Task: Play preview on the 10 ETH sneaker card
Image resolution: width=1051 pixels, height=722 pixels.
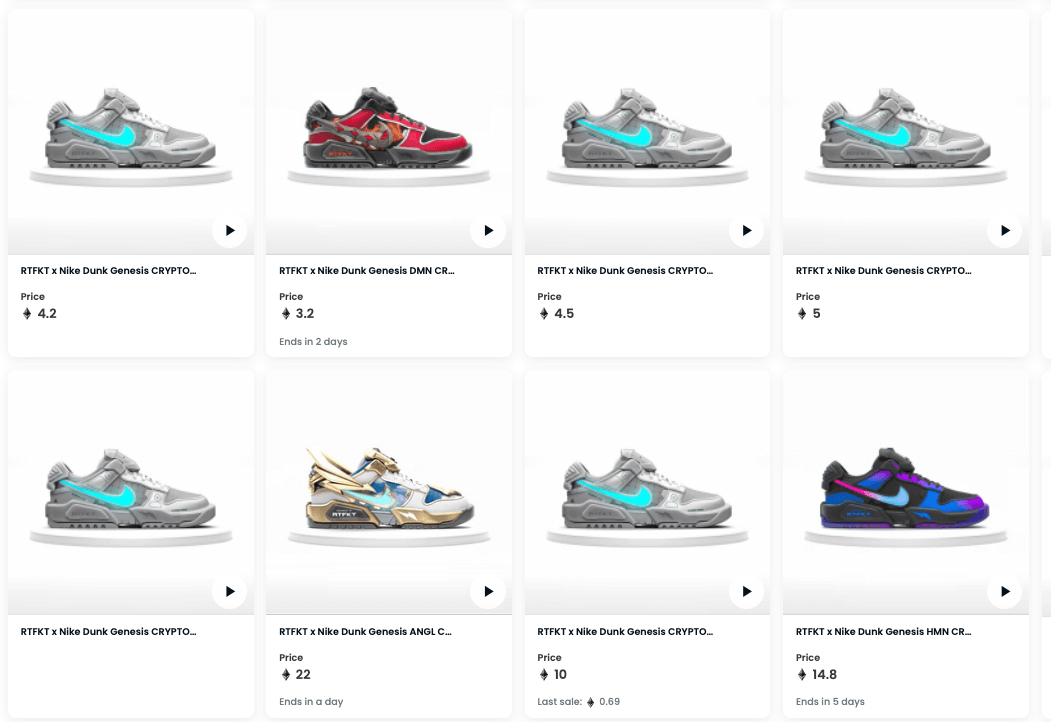Action: pyautogui.click(x=747, y=591)
